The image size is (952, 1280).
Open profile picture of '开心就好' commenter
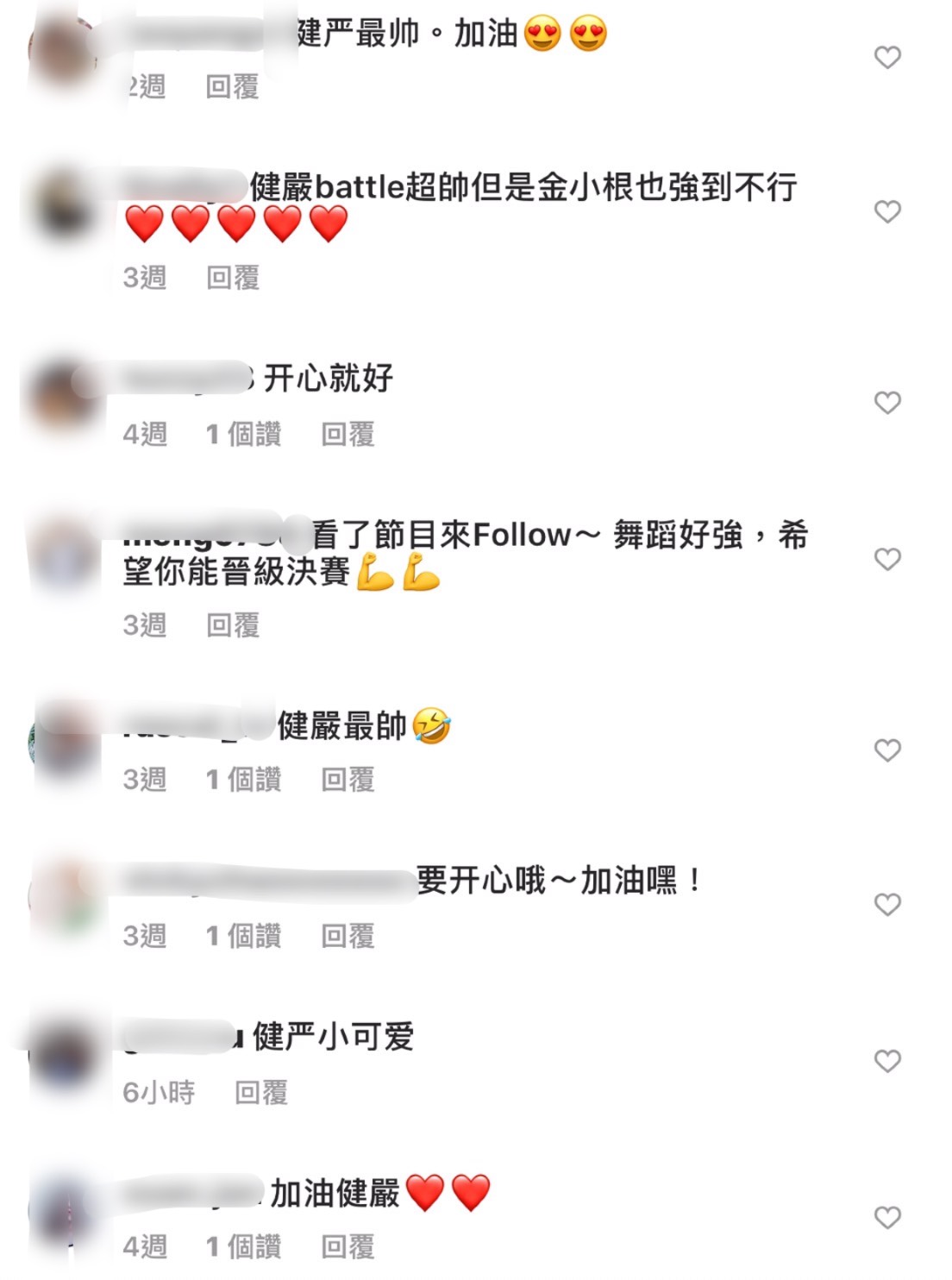[x=62, y=398]
